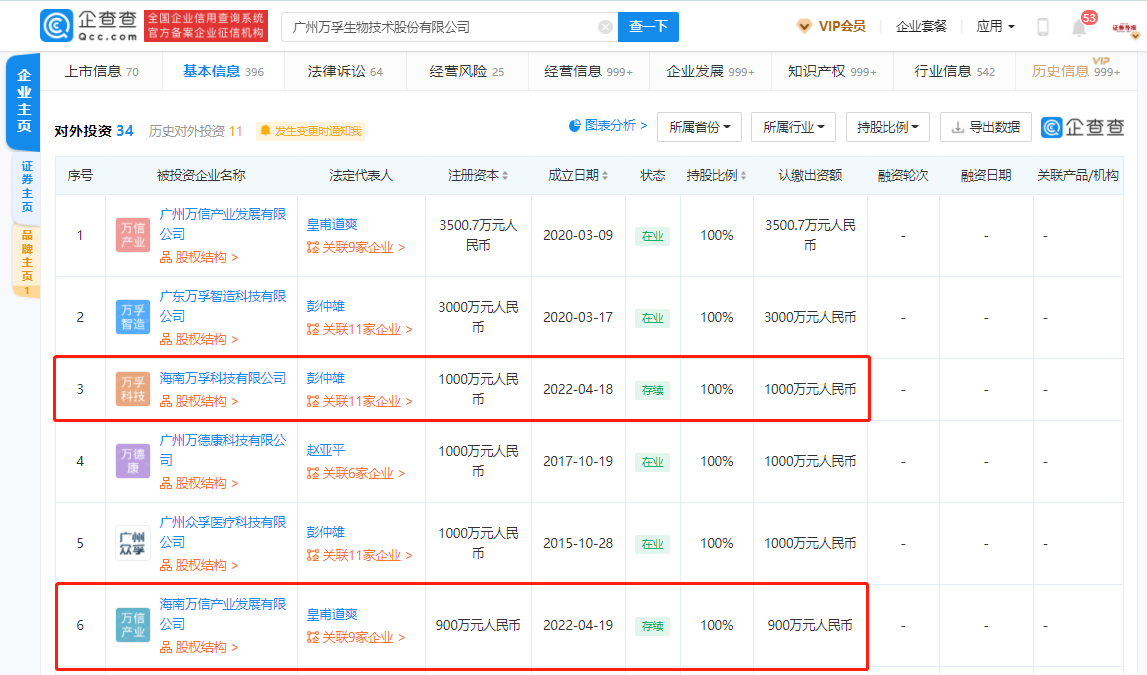Click the 导出数据 export button
This screenshot has height=675, width=1147.
pos(985,127)
